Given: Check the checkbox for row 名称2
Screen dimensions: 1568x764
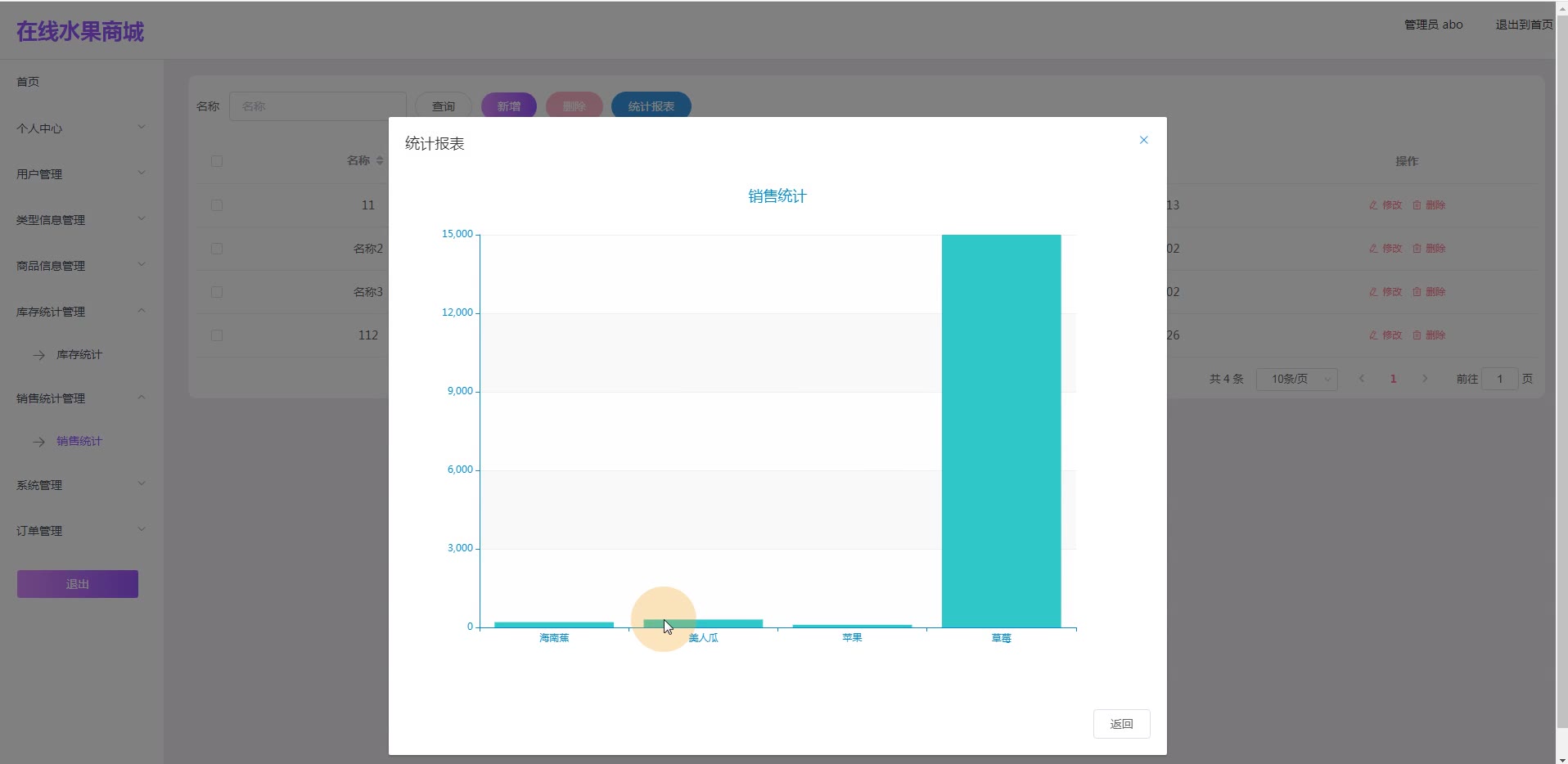Looking at the screenshot, I should (x=217, y=249).
